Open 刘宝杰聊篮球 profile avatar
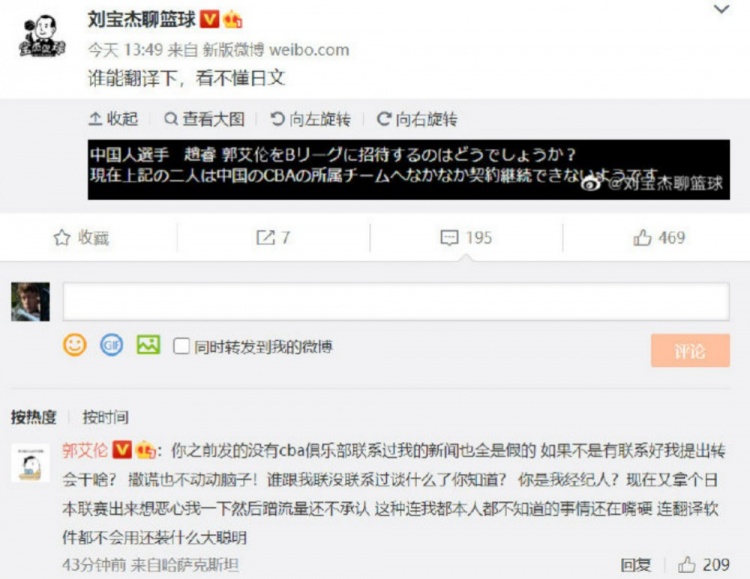750x579 pixels. (42, 36)
